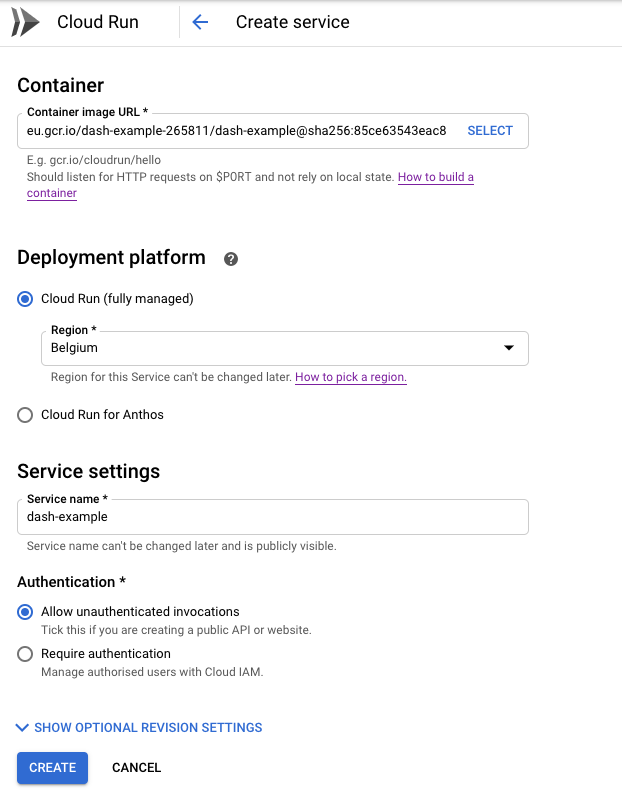Viewport: 622px width, 808px height.
Task: Click 'Tick this if you are creating' hint
Action: tap(176, 630)
